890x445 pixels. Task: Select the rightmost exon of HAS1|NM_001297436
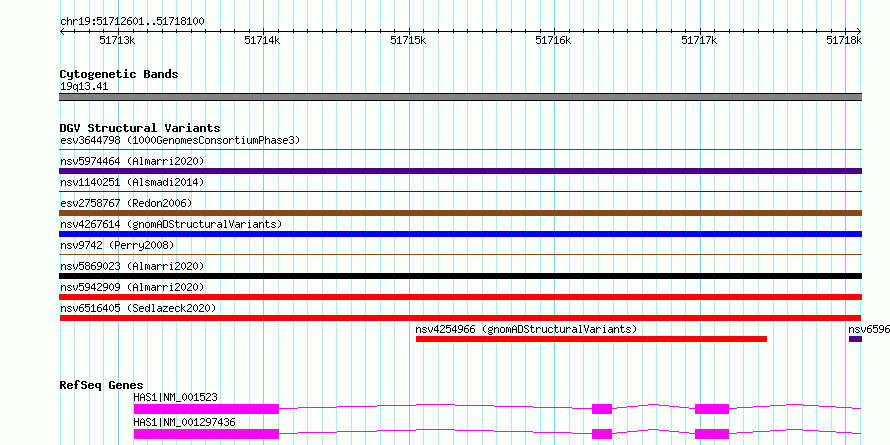[712, 434]
